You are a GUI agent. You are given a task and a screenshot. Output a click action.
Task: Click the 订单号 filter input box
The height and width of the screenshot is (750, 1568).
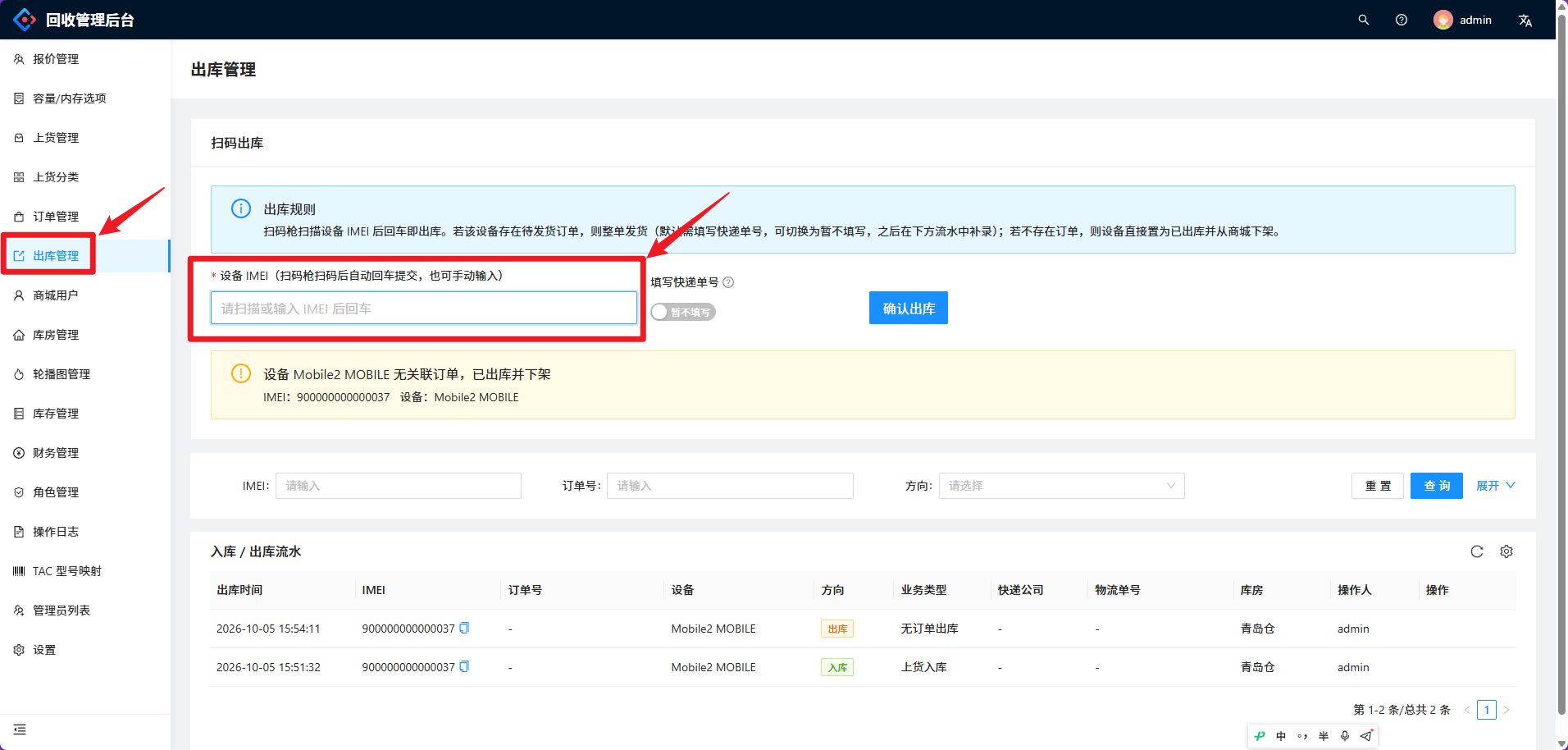(730, 486)
